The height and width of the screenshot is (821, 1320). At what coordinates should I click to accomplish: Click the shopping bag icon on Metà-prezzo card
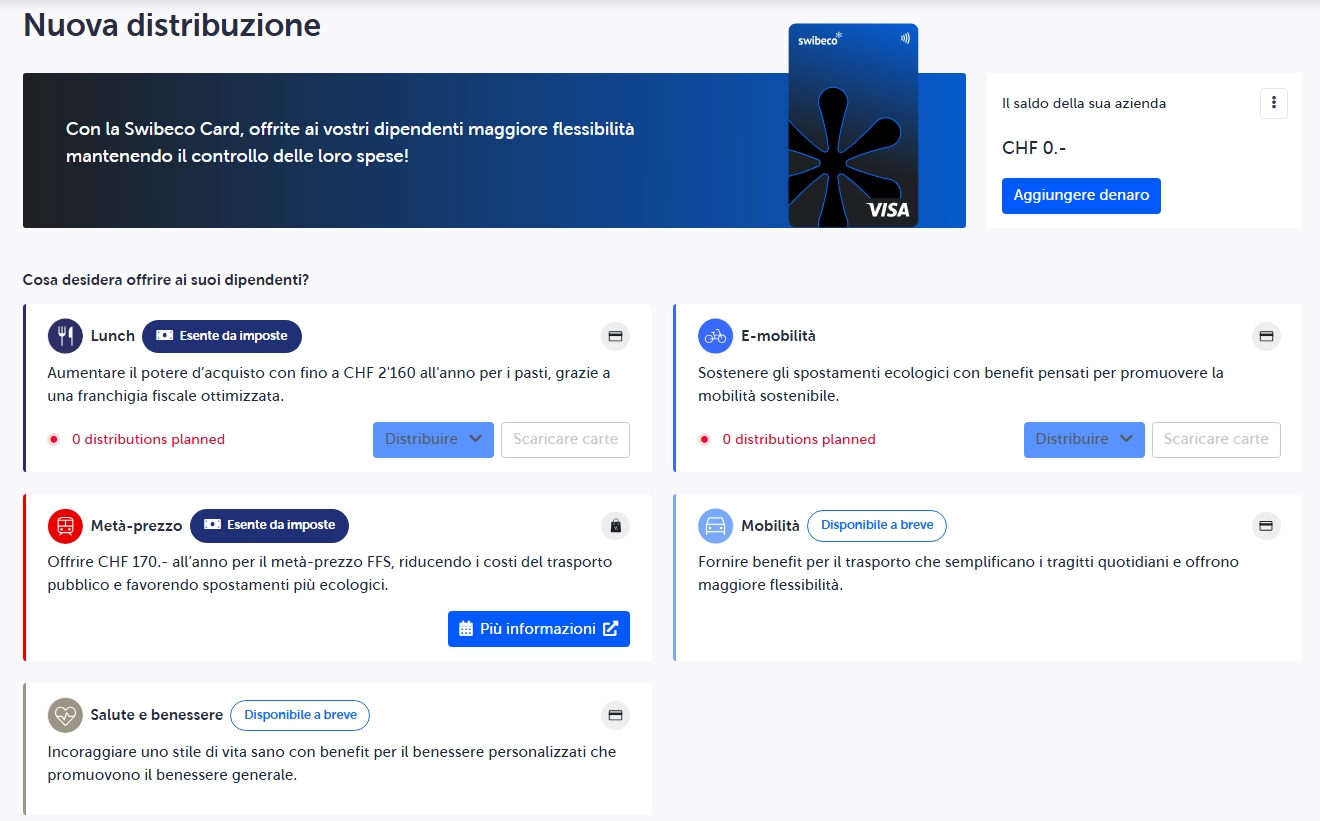click(x=616, y=525)
